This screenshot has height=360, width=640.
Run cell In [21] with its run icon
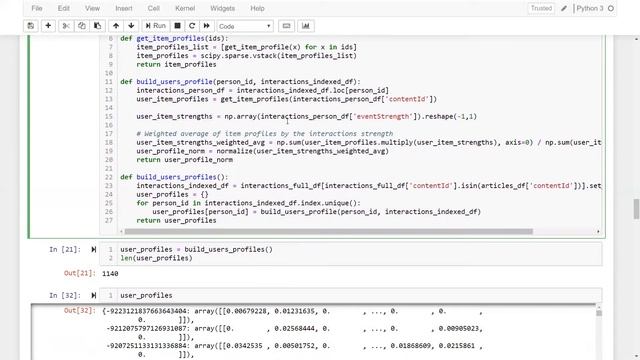93,249
